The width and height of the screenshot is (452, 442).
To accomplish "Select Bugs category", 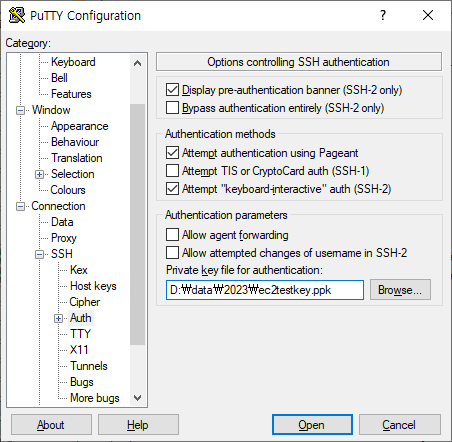I will [82, 382].
